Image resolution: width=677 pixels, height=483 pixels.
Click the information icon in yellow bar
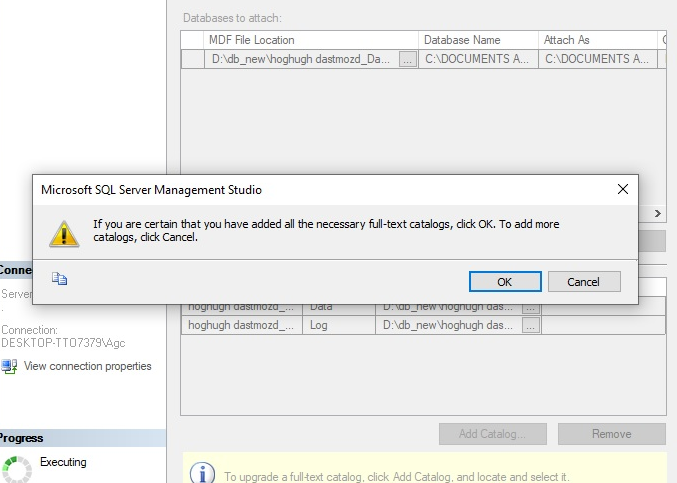coord(202,473)
